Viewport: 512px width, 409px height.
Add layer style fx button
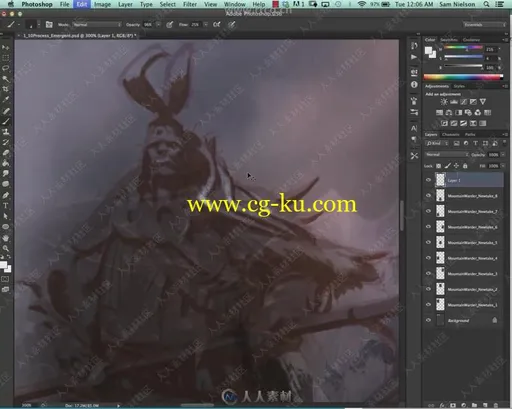point(442,405)
